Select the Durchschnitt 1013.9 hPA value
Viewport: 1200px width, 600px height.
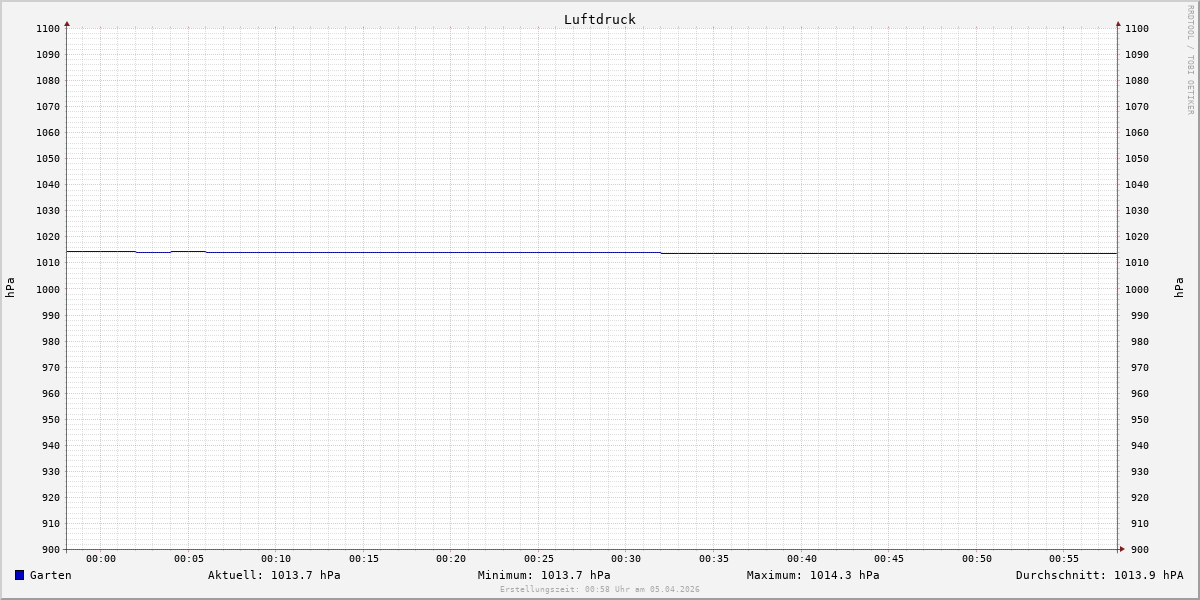pyautogui.click(x=1099, y=575)
